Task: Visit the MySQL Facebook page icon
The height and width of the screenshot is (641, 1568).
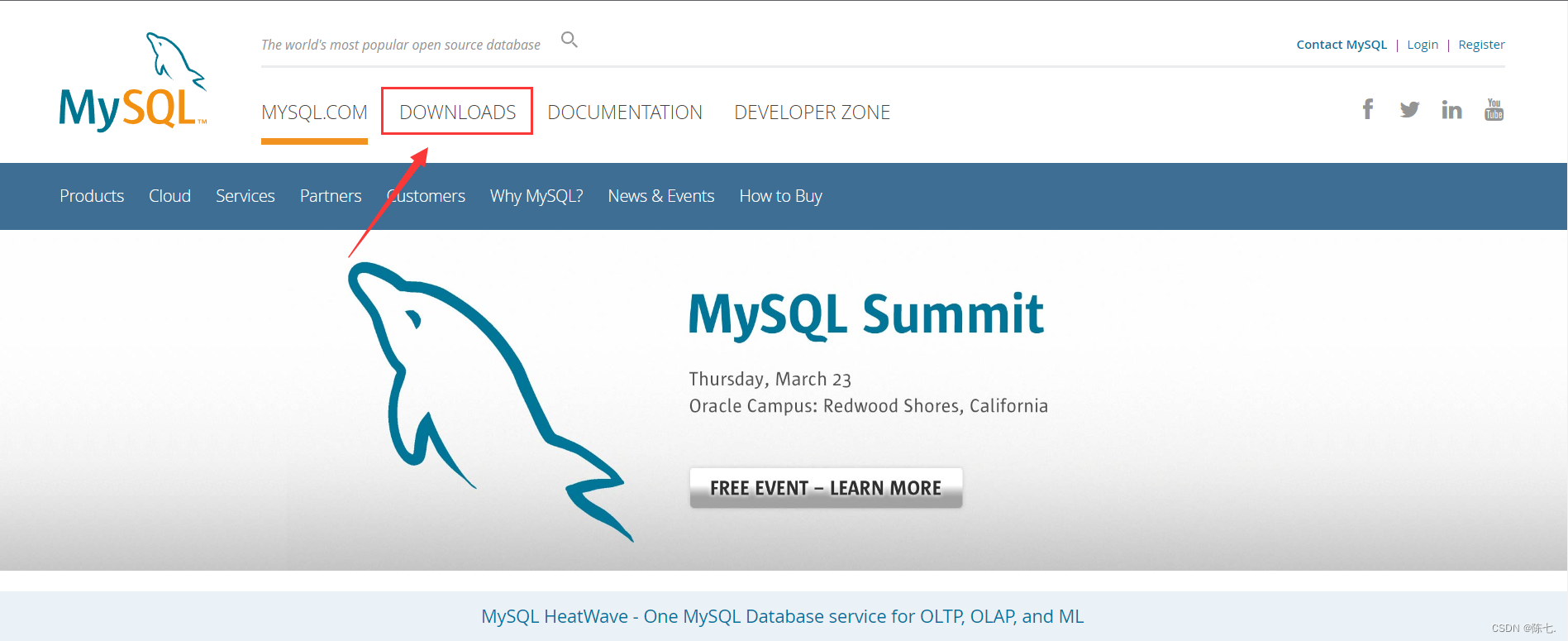Action: point(1368,109)
